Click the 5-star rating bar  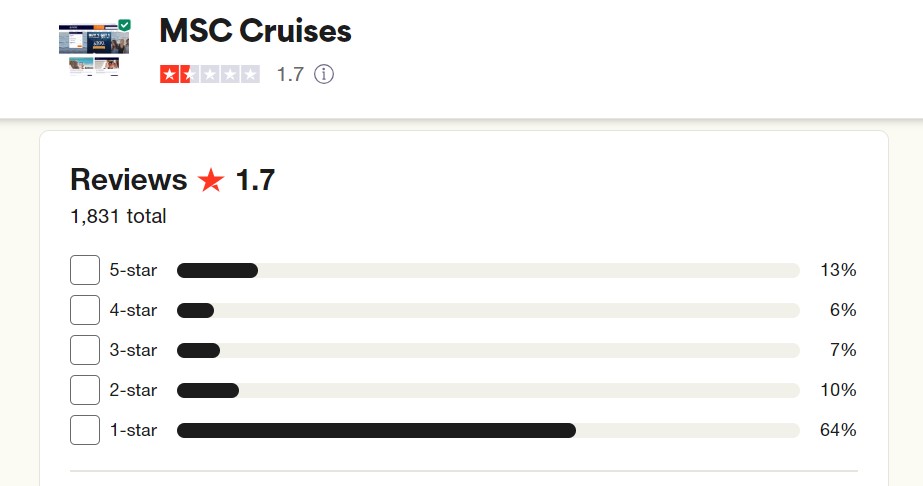tap(488, 271)
